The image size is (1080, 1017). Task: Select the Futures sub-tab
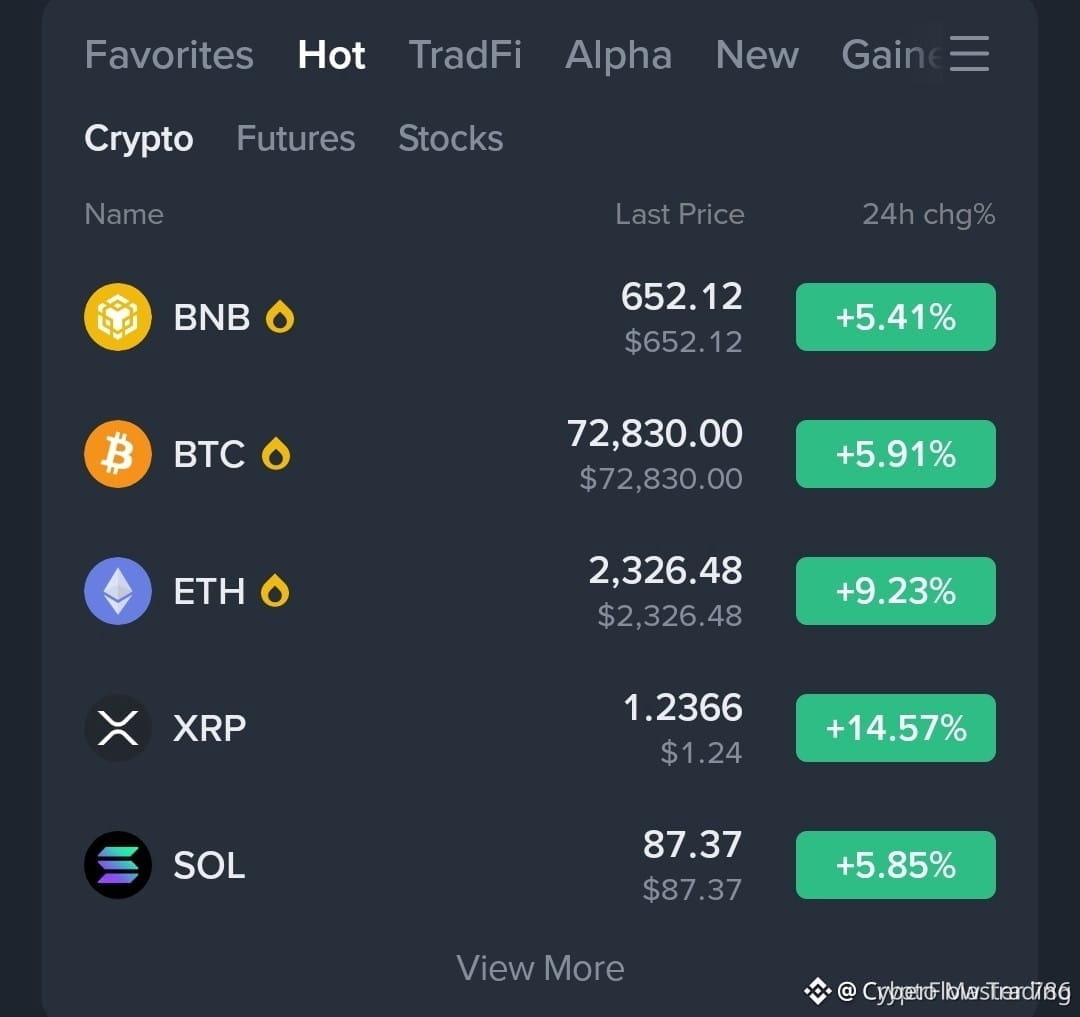[295, 138]
